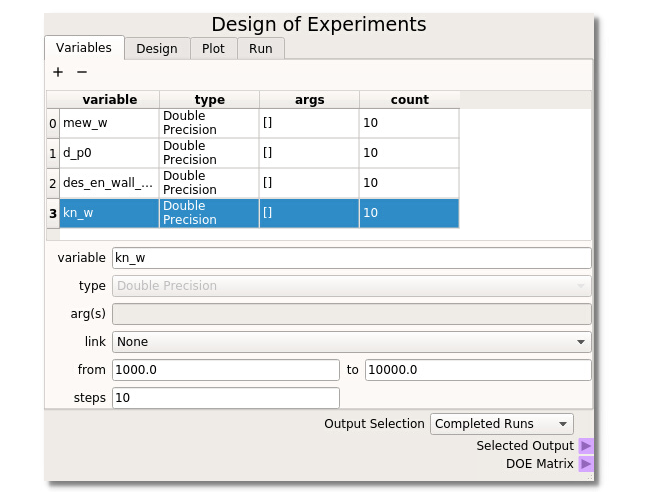The height and width of the screenshot is (492, 646).
Task: Select the des_en_wall variable row
Action: [x=108, y=183]
